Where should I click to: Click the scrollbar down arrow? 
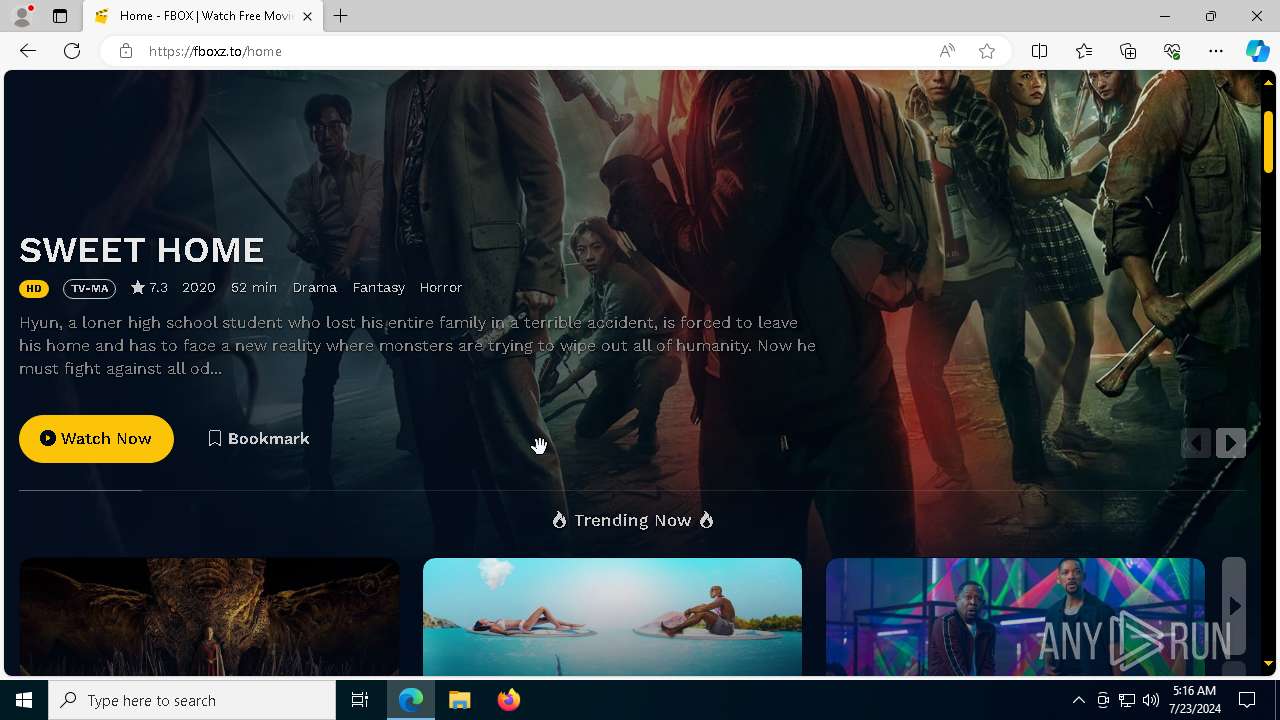click(1268, 663)
